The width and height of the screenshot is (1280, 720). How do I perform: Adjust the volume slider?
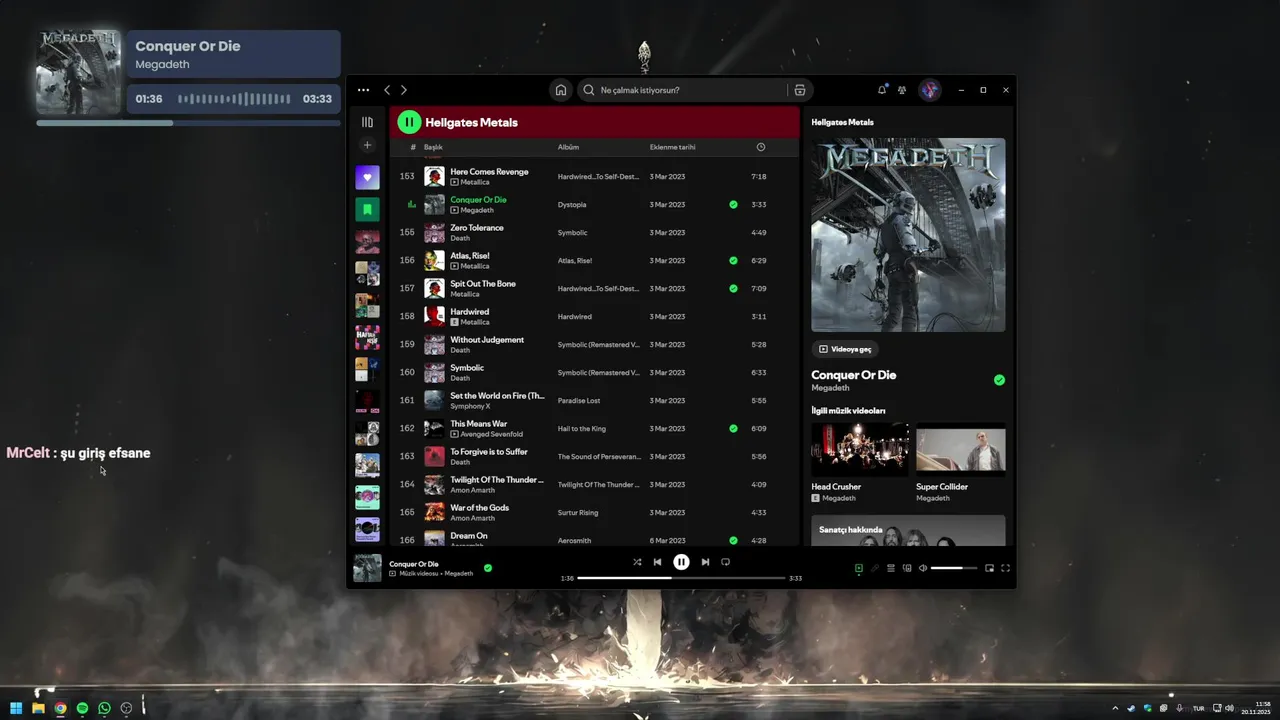click(x=954, y=568)
